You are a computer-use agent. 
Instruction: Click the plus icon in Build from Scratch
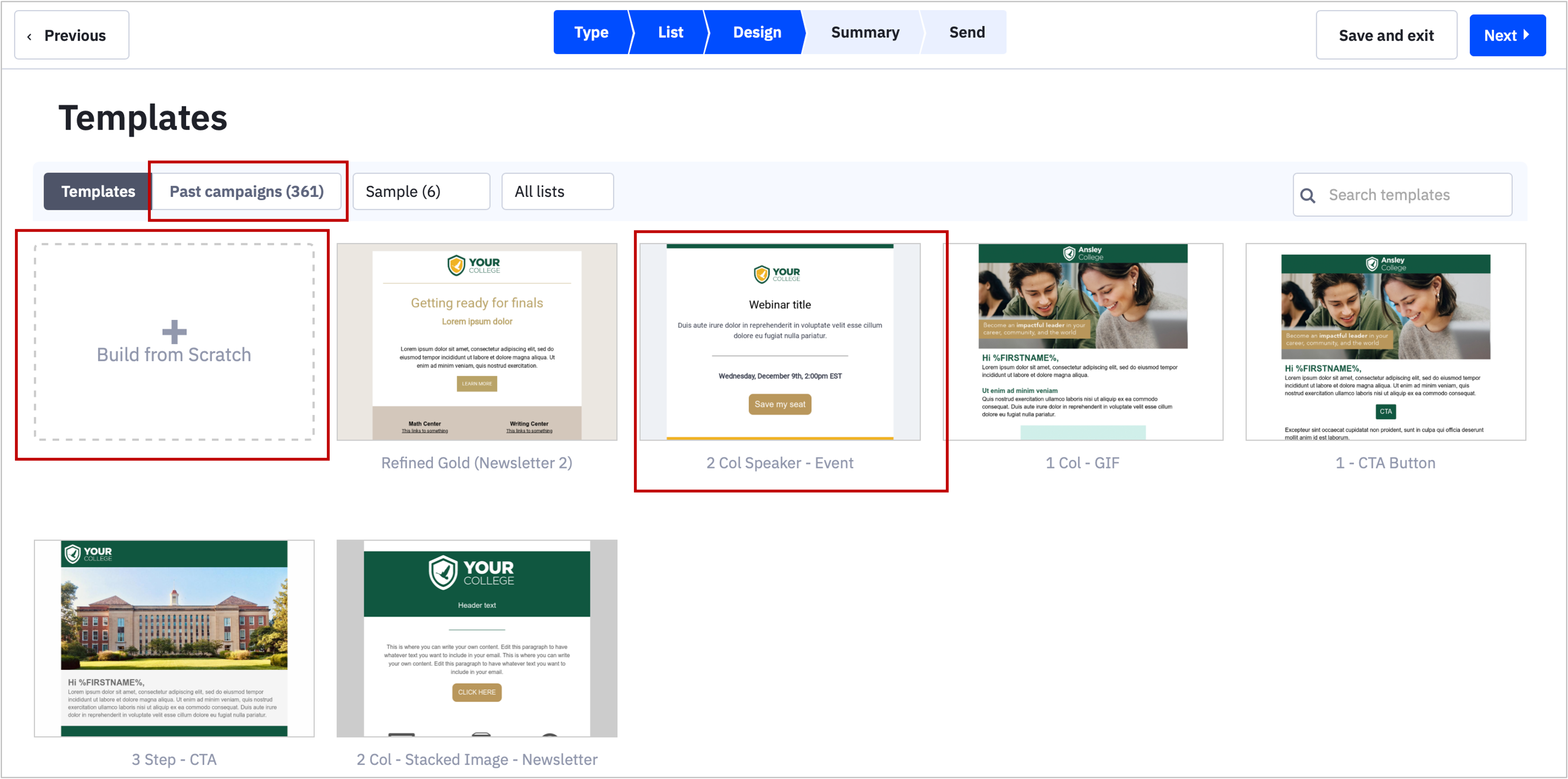click(x=174, y=331)
